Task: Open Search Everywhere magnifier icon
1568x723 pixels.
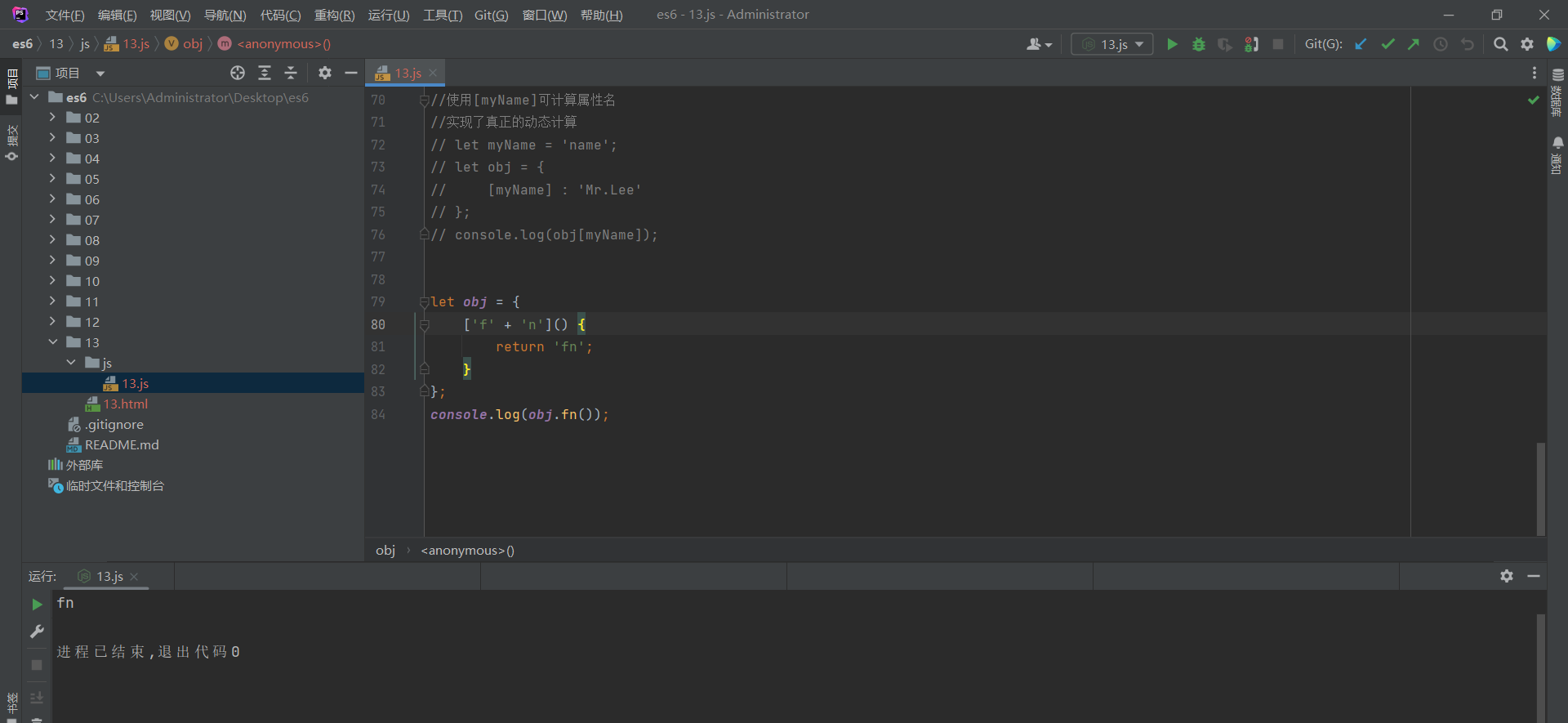Action: coord(1500,44)
